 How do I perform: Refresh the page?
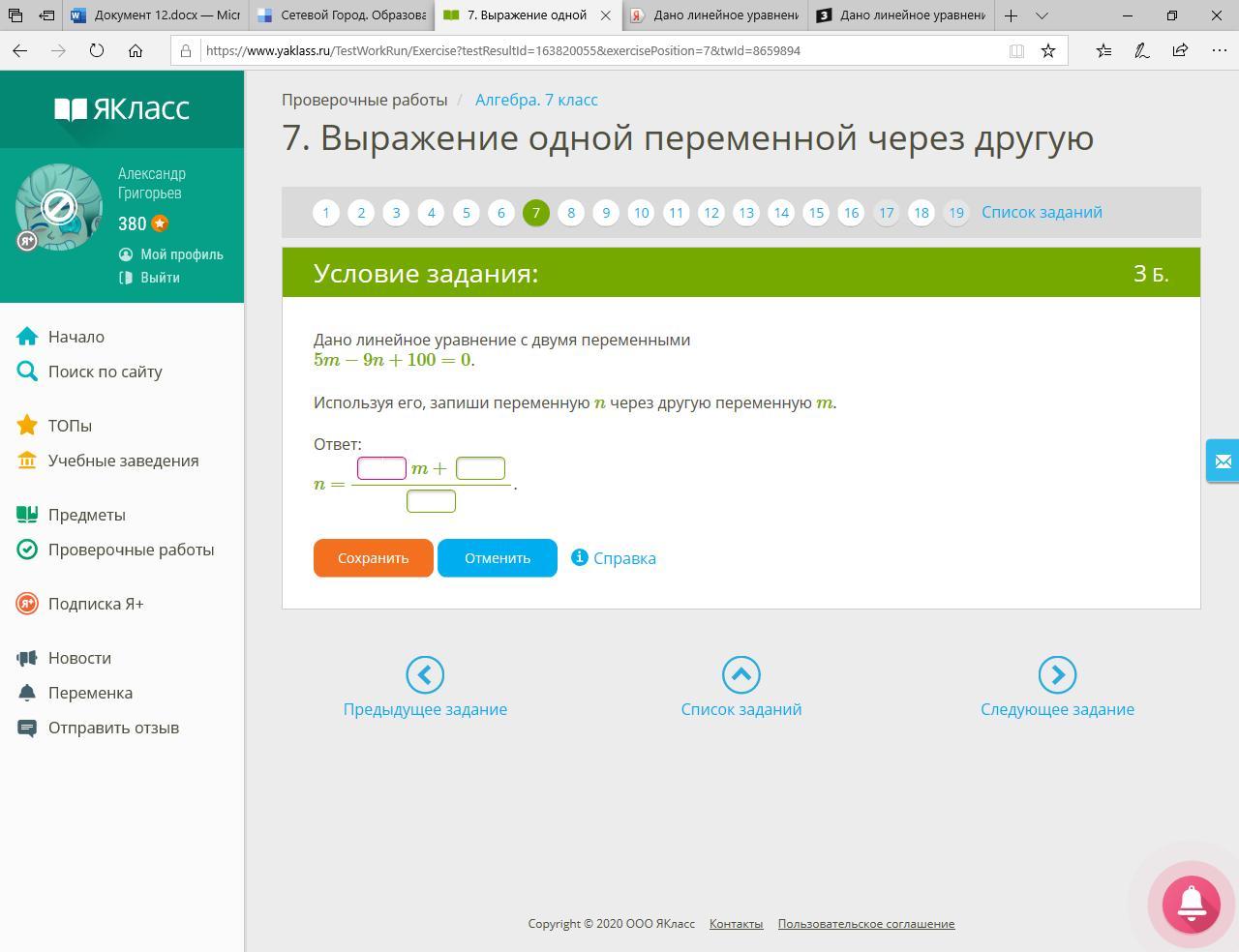(x=97, y=50)
